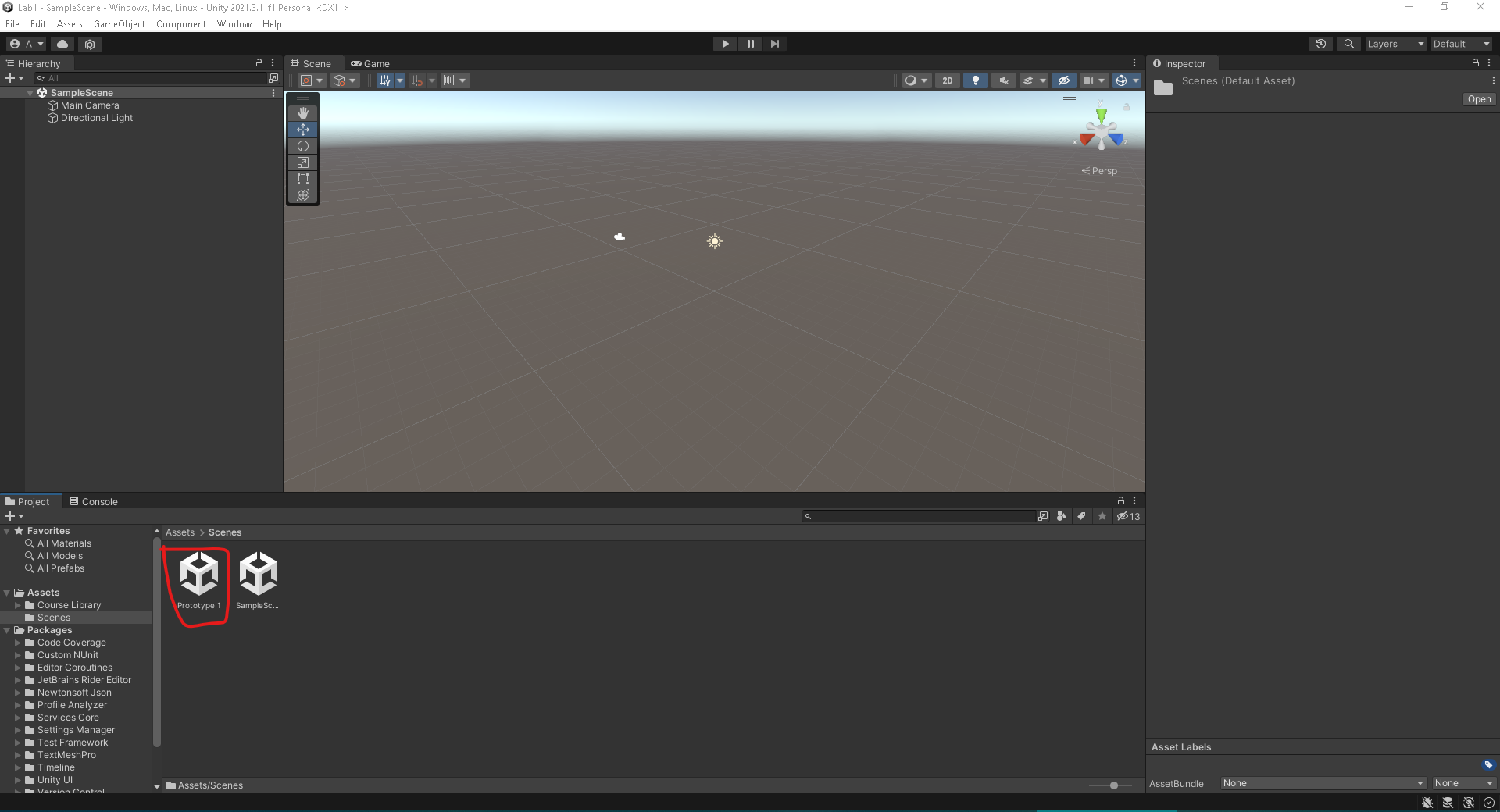Open the GameObject menu
Viewport: 1500px width, 812px height.
click(119, 24)
